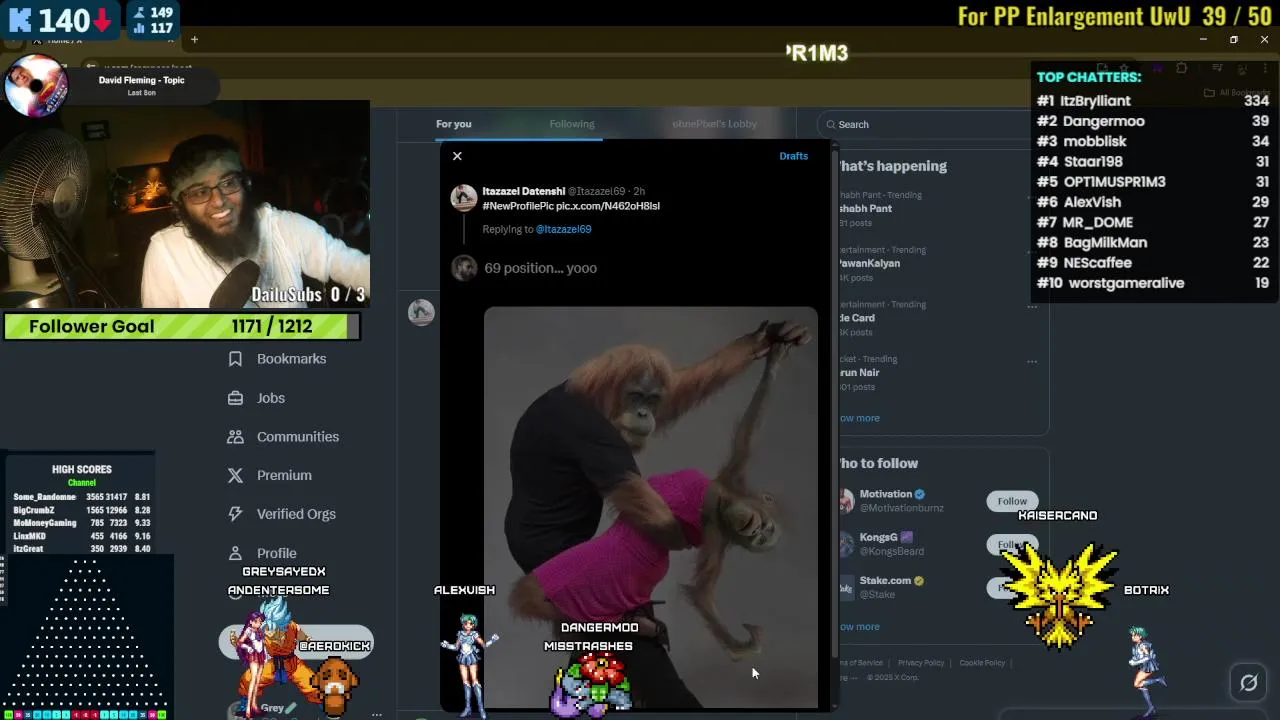This screenshot has width=1280, height=720.
Task: Restore the browser window size
Action: (x=1234, y=40)
